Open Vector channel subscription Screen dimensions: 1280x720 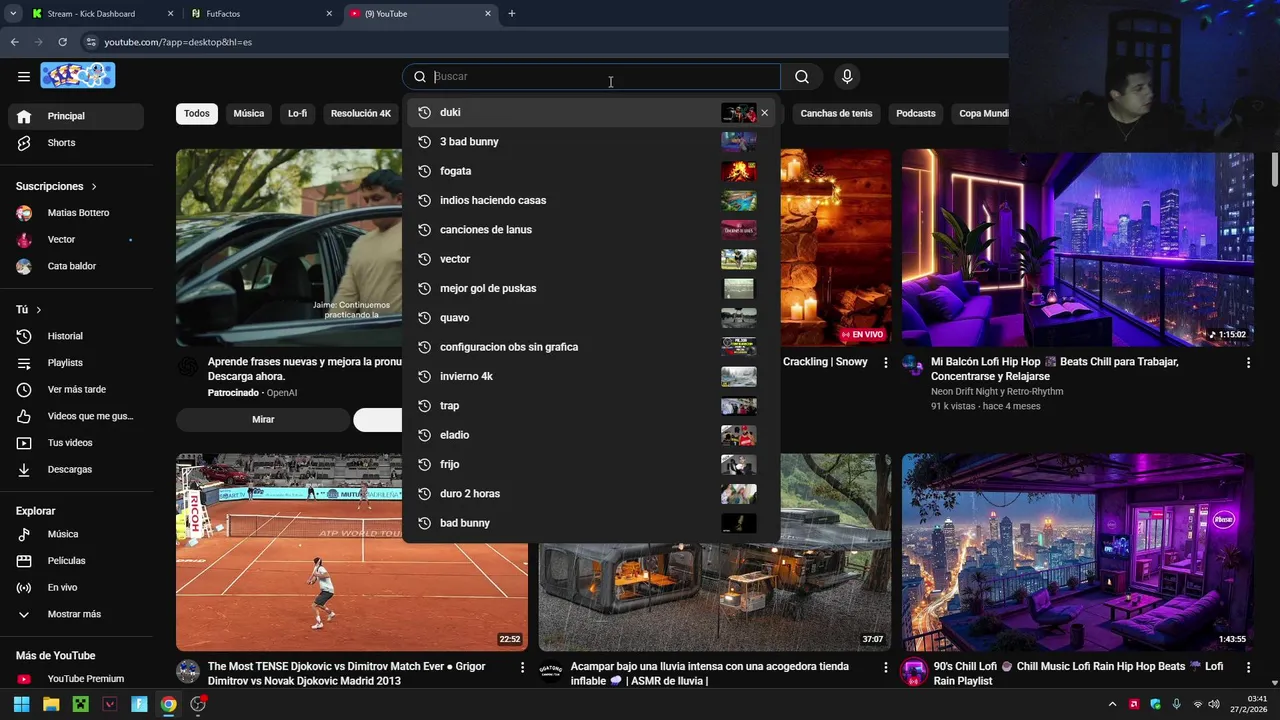click(x=76, y=240)
